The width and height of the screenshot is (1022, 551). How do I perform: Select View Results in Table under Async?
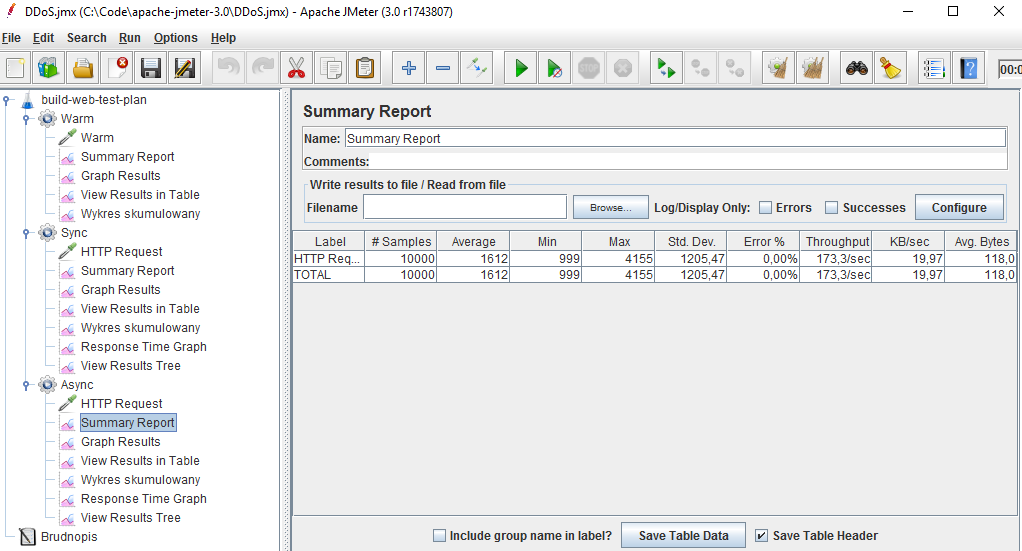click(140, 461)
